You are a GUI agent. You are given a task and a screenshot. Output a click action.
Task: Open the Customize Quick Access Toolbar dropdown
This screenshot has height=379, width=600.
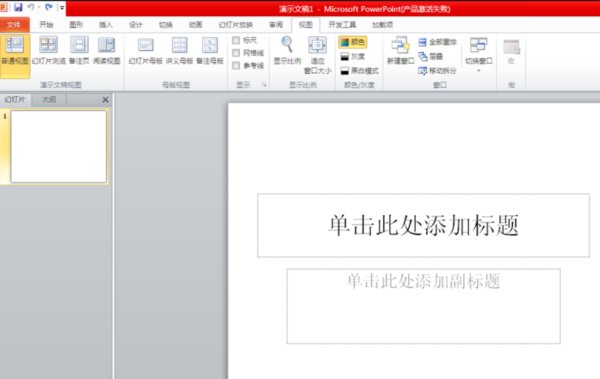click(x=62, y=7)
